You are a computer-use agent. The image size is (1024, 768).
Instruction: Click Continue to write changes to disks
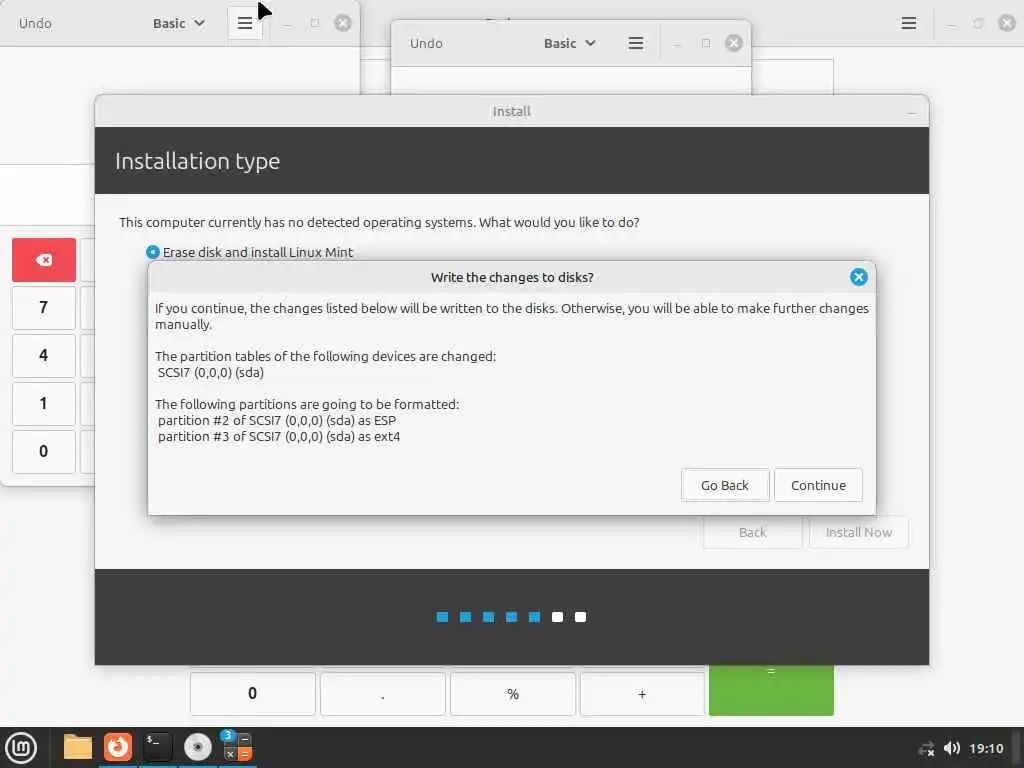coord(818,485)
